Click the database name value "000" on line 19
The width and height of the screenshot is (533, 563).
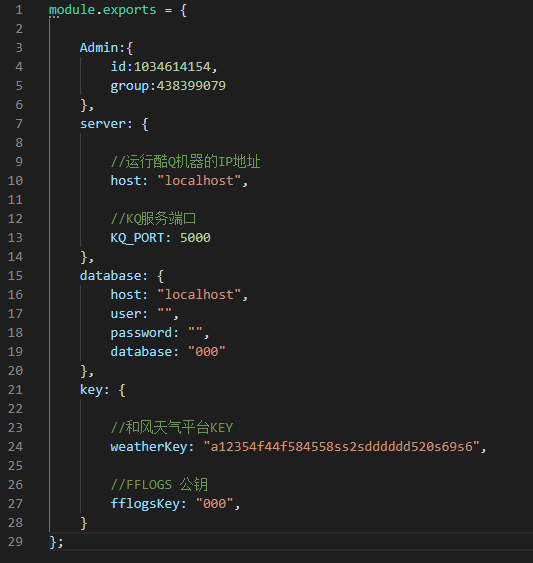(207, 352)
